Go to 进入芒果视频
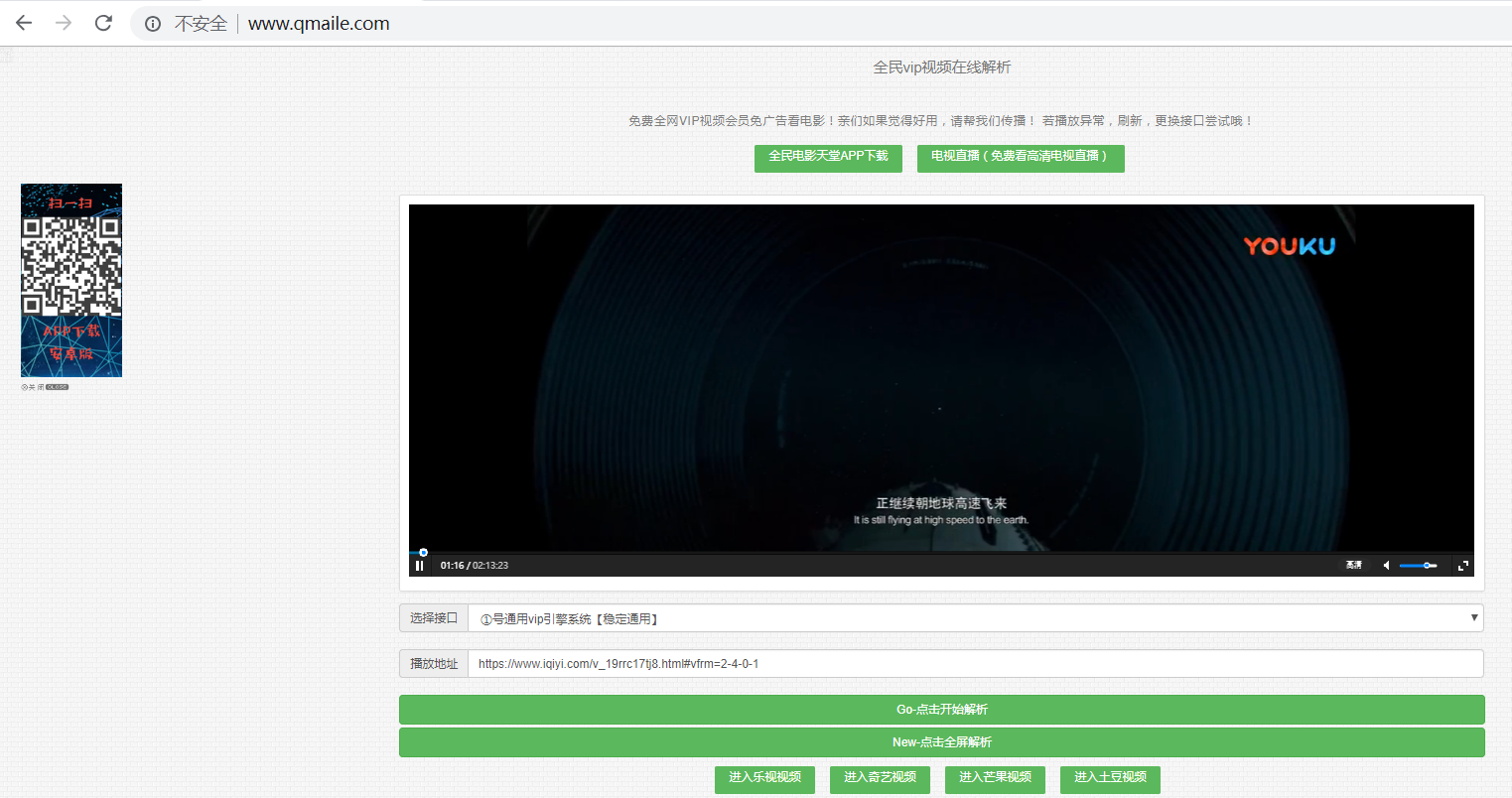The width and height of the screenshot is (1512, 798). [x=995, y=779]
